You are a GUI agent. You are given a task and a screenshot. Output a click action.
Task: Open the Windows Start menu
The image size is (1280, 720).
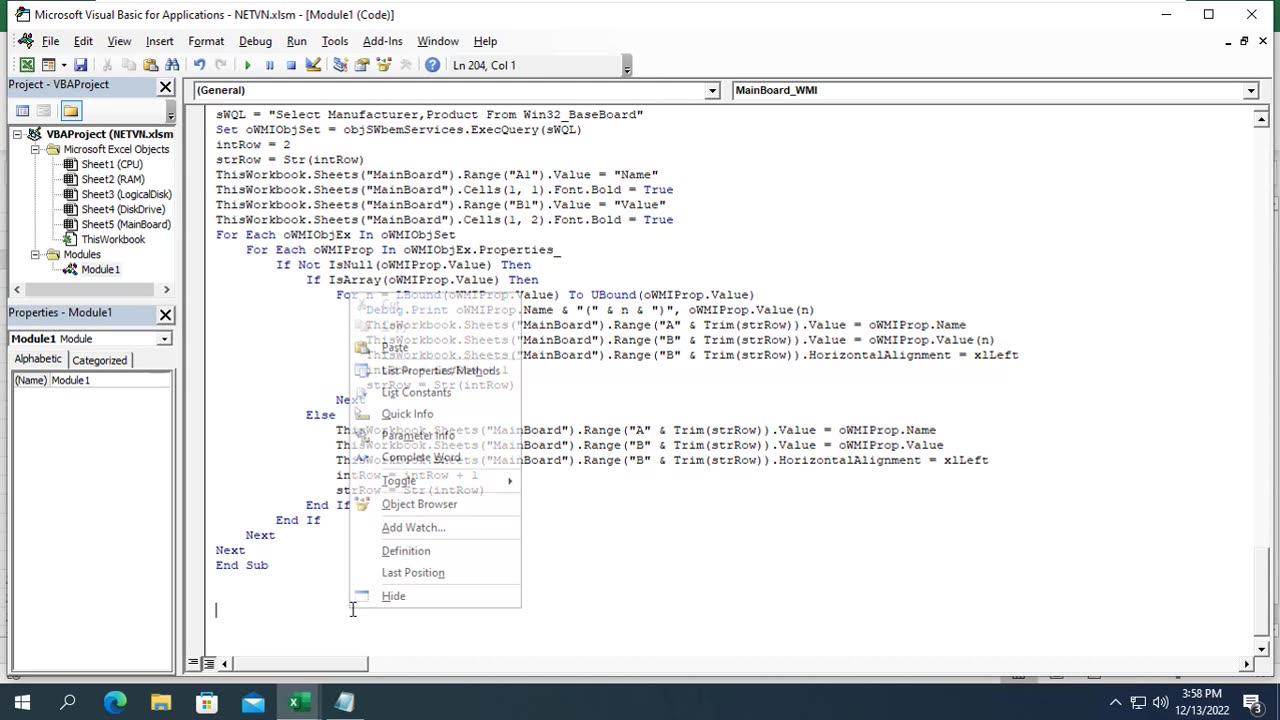pyautogui.click(x=22, y=703)
